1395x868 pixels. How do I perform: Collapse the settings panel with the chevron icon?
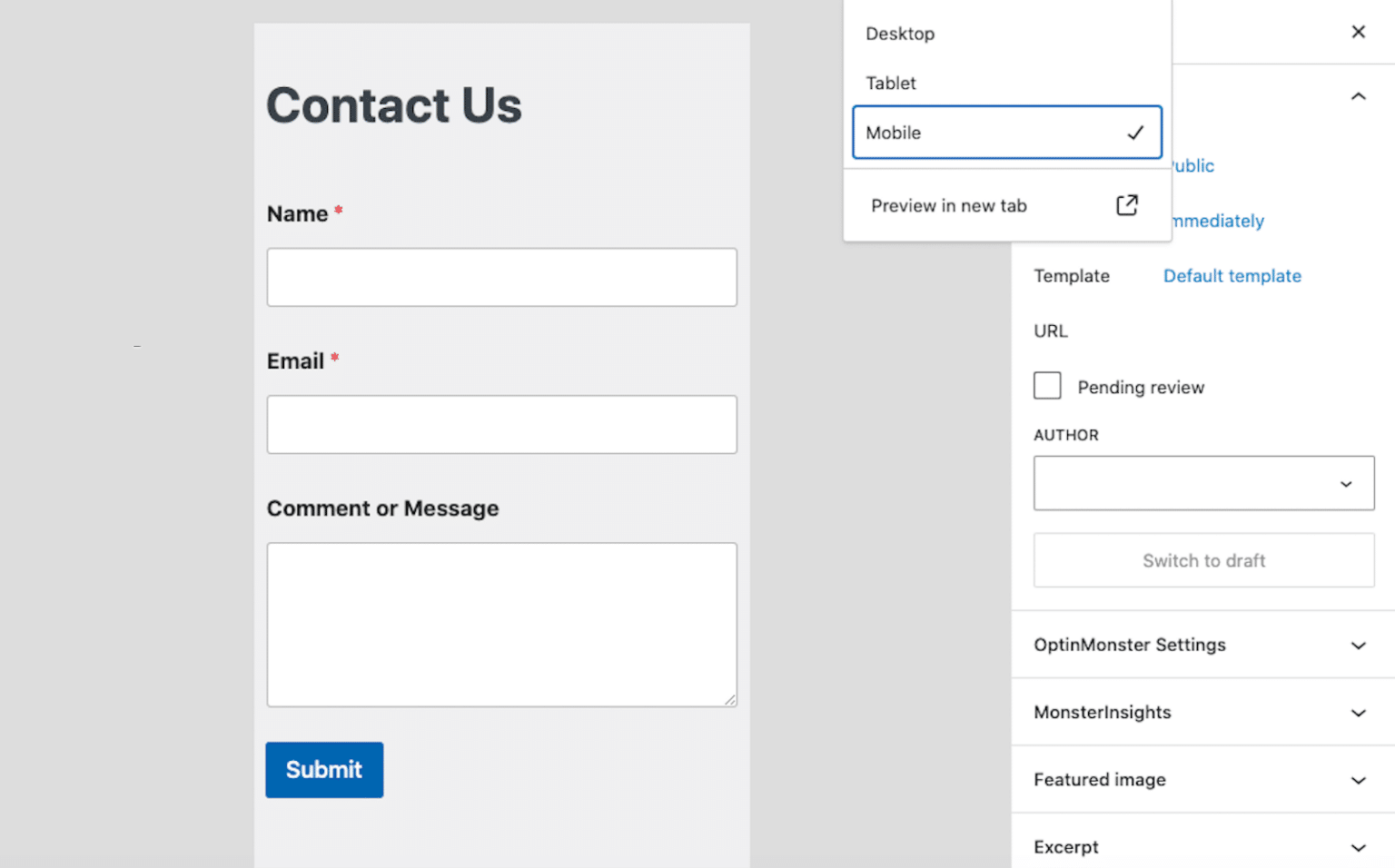(1358, 95)
